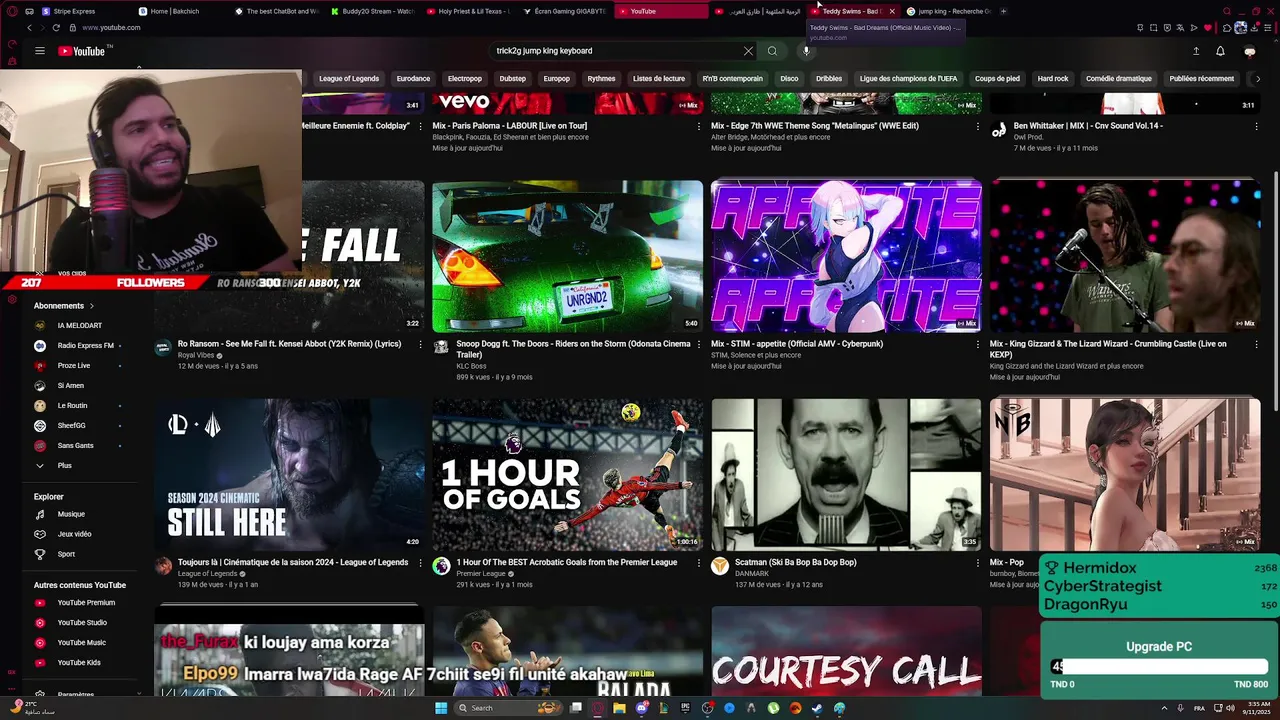Open more options for 1 Hour Of Goals video
The height and width of the screenshot is (720, 1280).
click(699, 563)
